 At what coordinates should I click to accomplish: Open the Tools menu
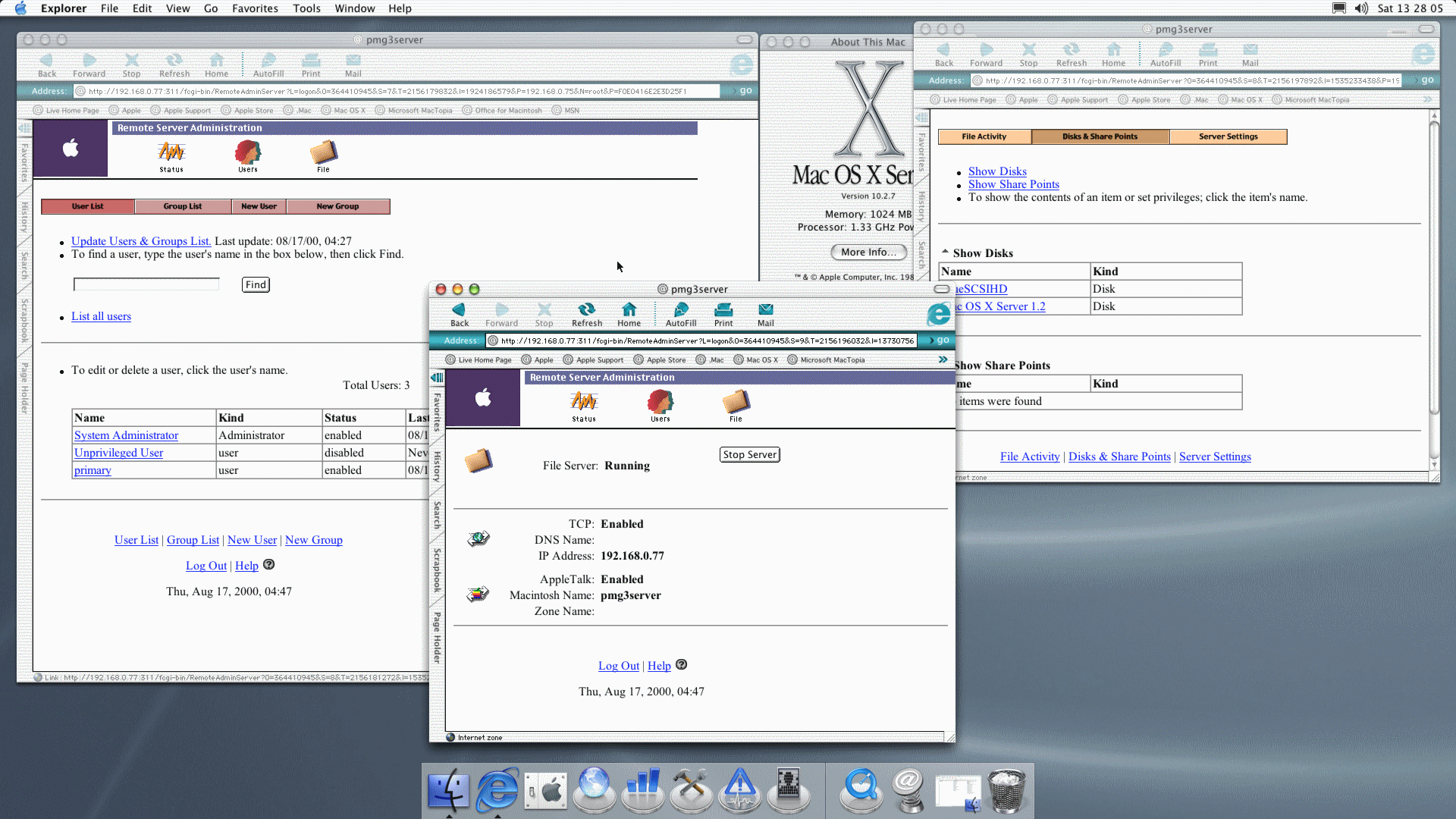(306, 8)
